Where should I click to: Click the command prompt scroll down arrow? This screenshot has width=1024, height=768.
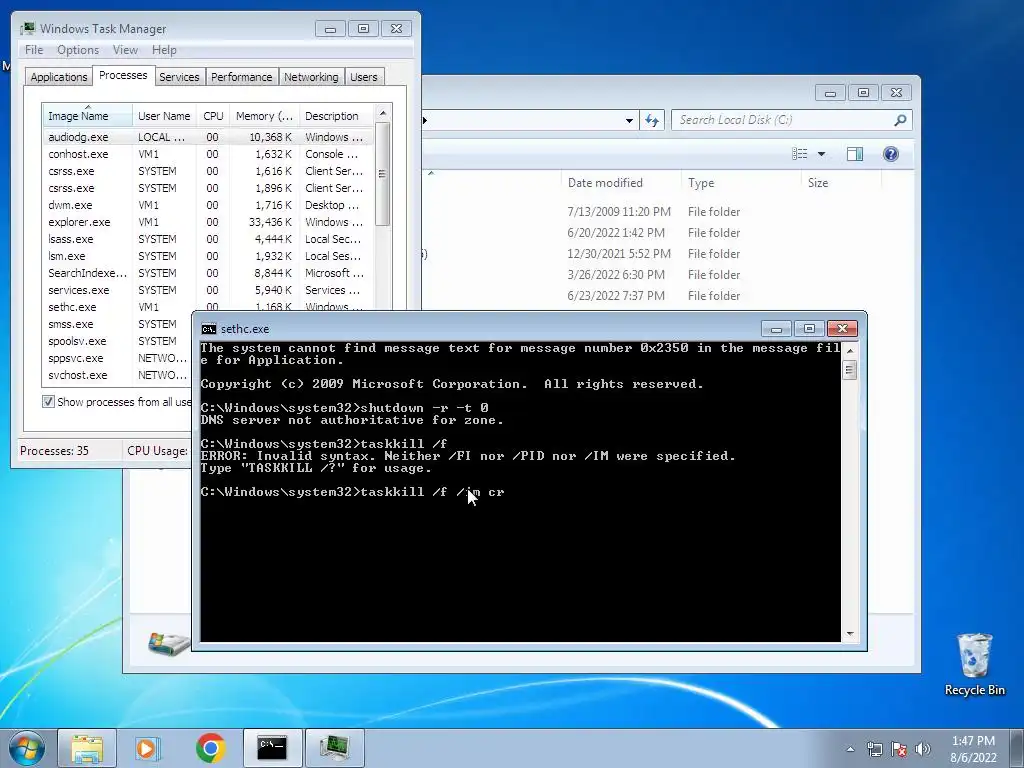(850, 633)
